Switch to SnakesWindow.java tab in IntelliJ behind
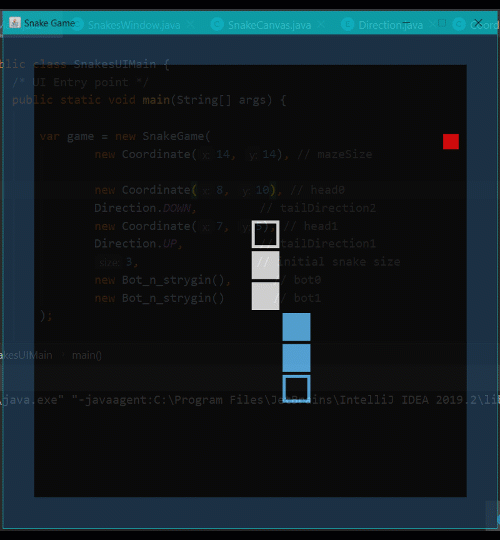 (134, 25)
